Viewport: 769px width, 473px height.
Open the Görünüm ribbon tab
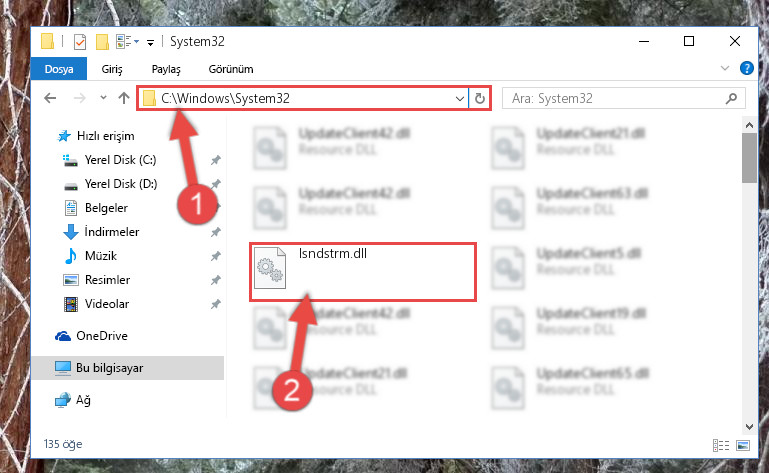point(231,69)
